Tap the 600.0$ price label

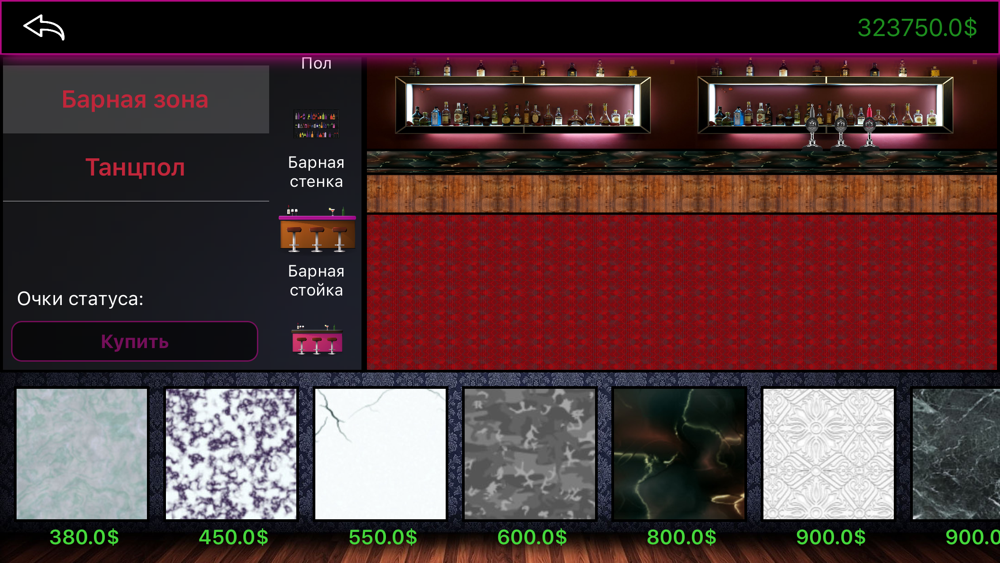(x=532, y=537)
